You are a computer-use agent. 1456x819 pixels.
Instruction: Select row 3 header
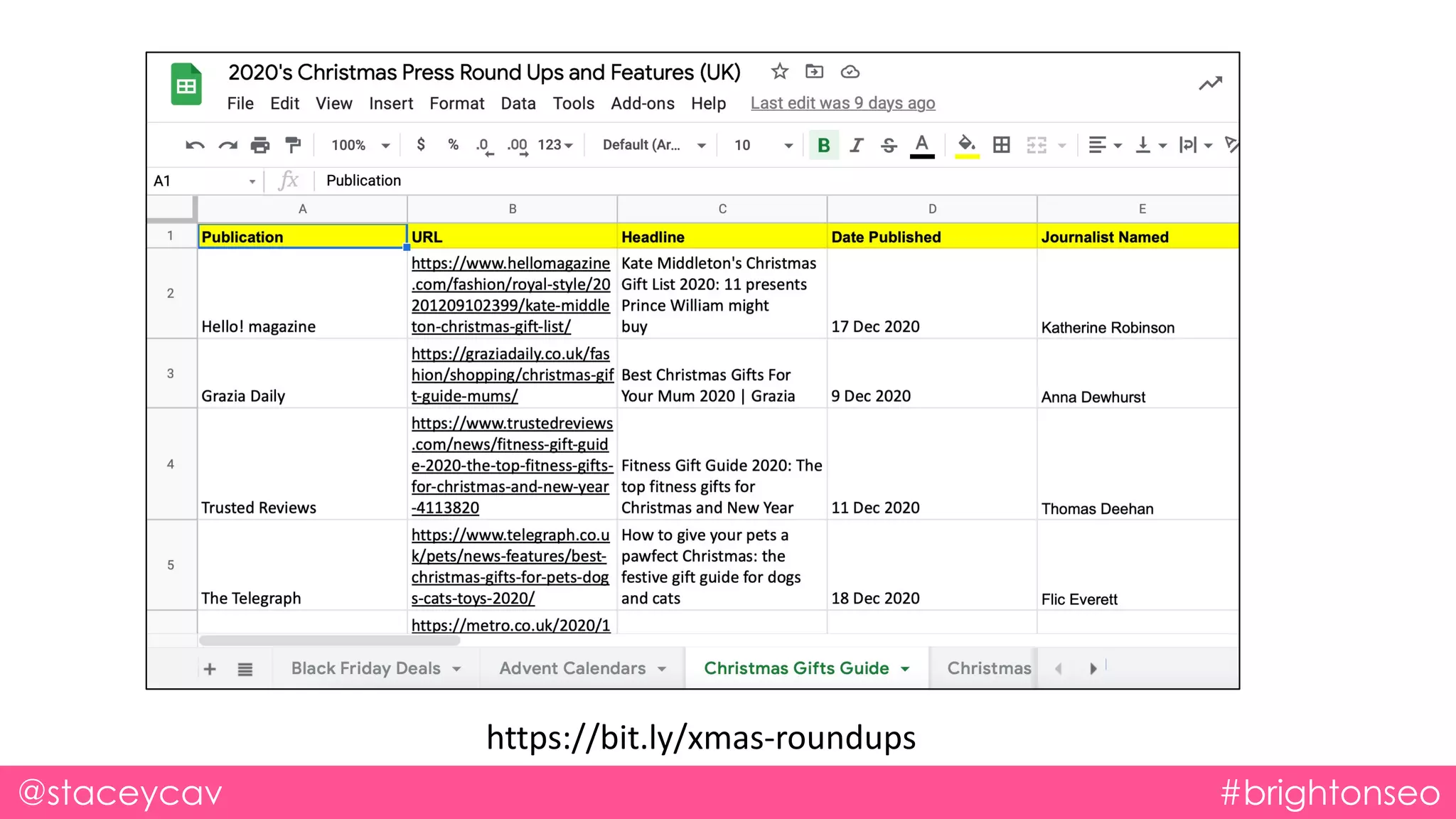coord(171,373)
